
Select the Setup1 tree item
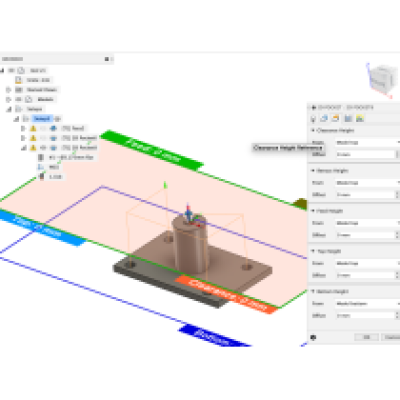pos(42,119)
